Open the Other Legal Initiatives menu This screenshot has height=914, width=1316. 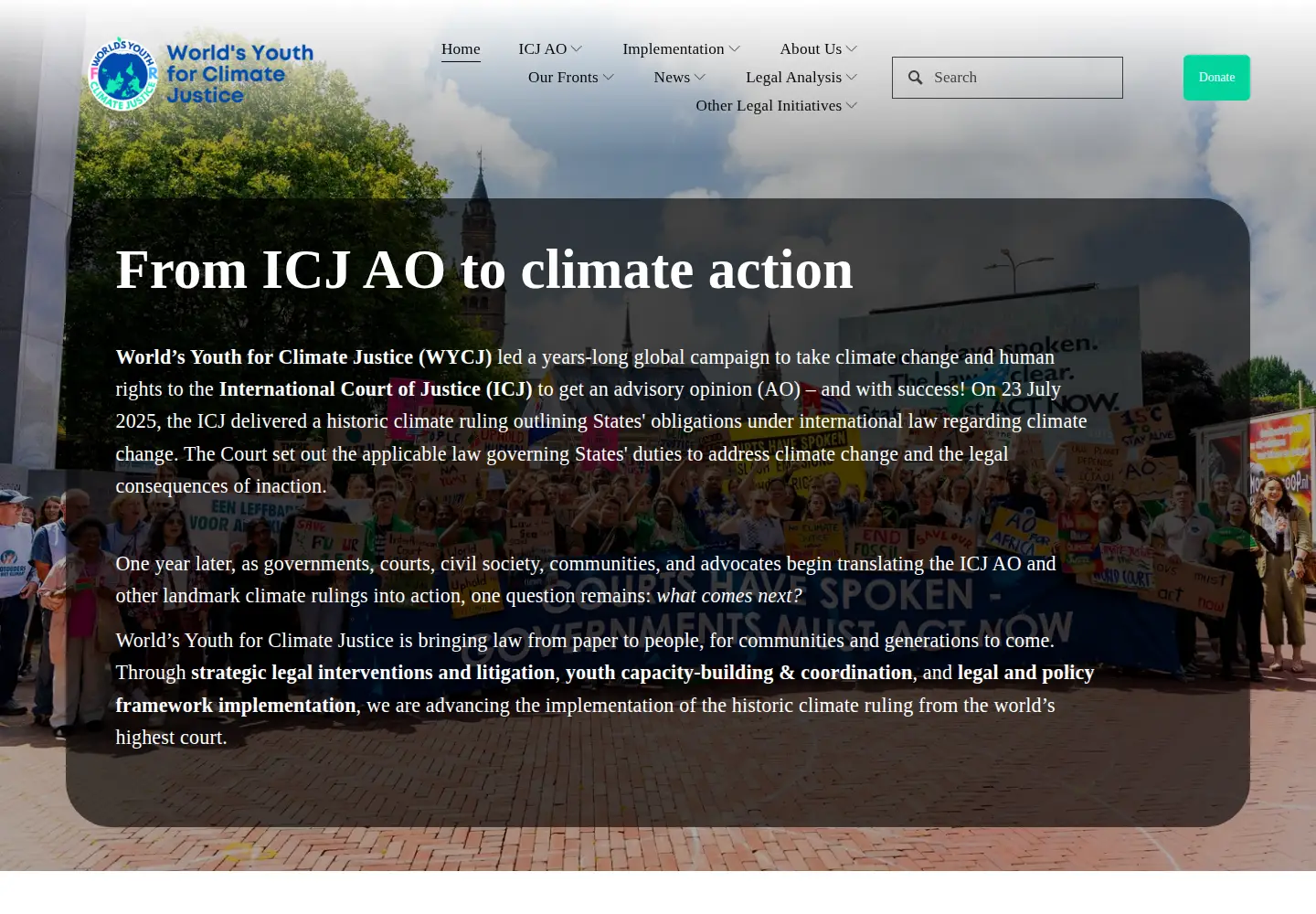click(769, 106)
